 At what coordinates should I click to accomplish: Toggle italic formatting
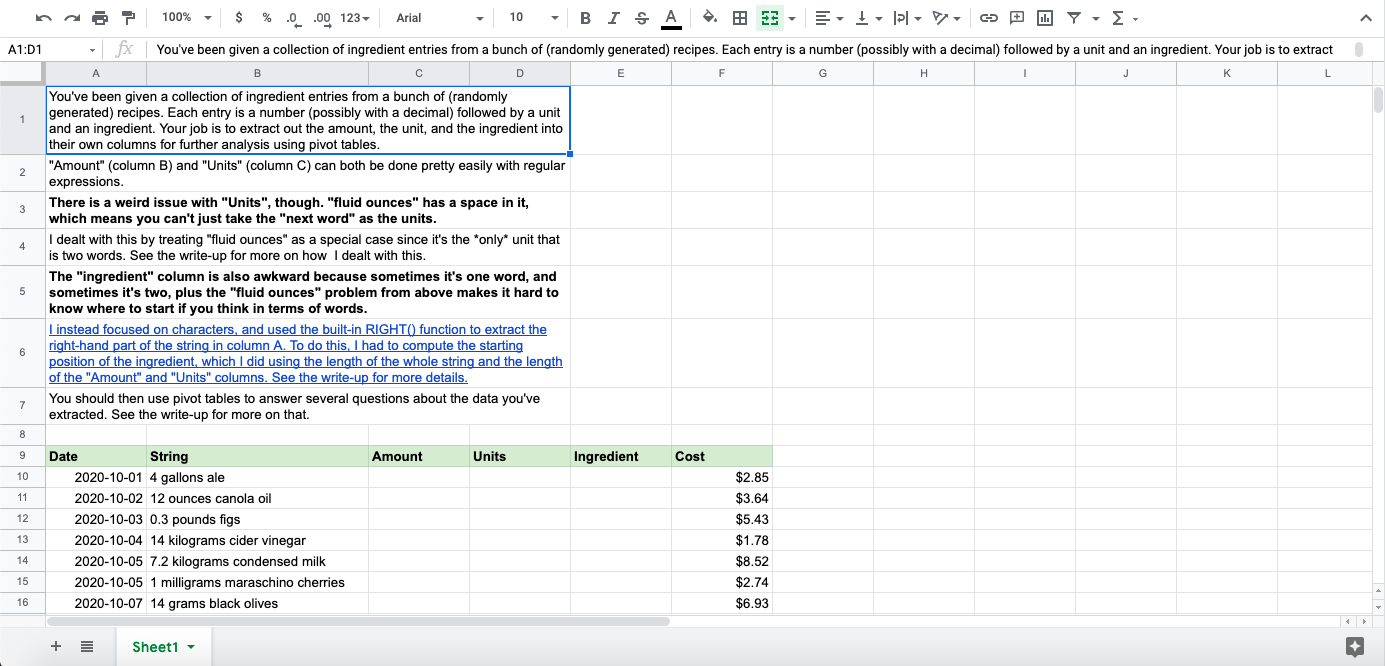(613, 18)
